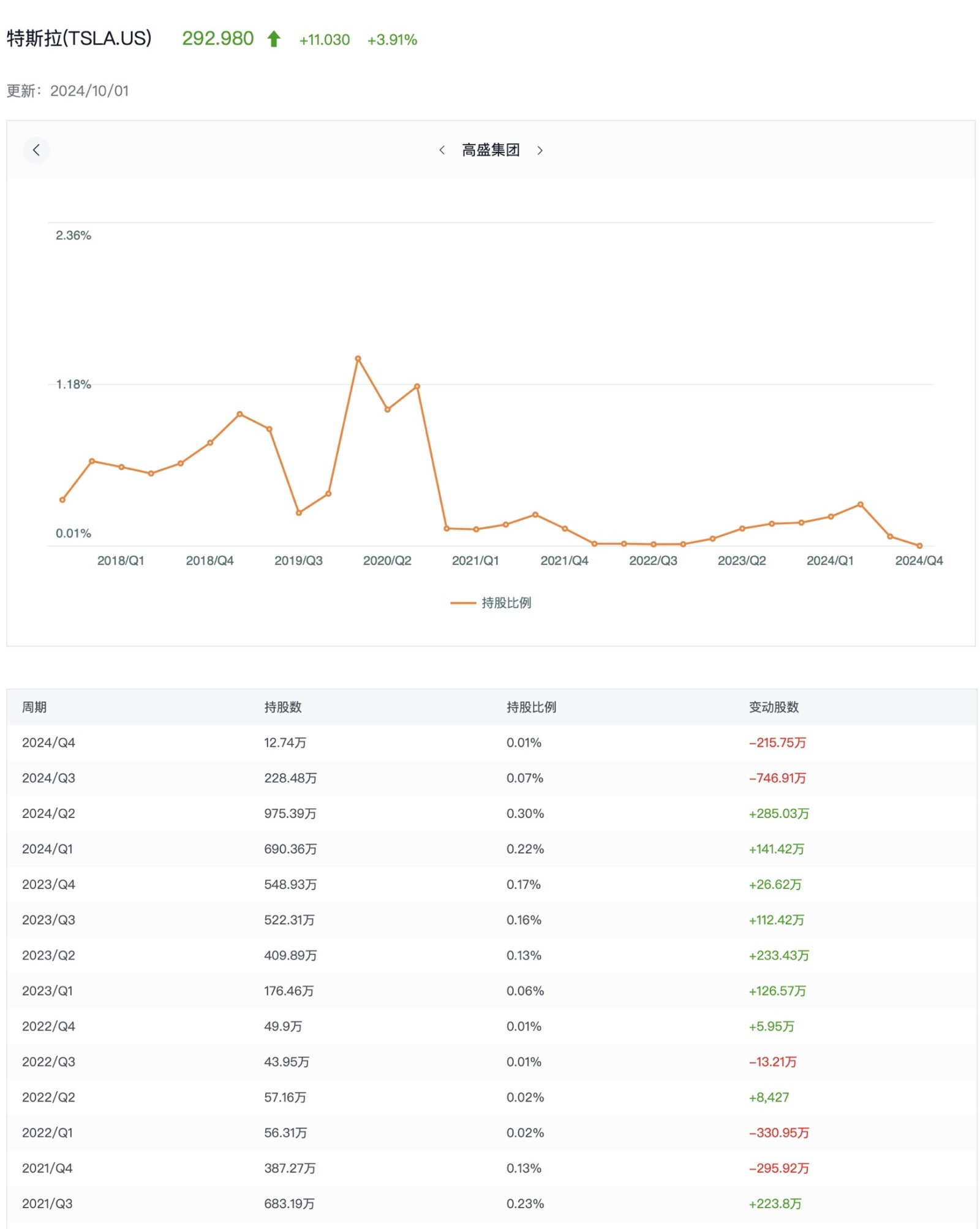Click the 0.06% holding ratio cell
Image resolution: width=980 pixels, height=1229 pixels.
pos(525,991)
